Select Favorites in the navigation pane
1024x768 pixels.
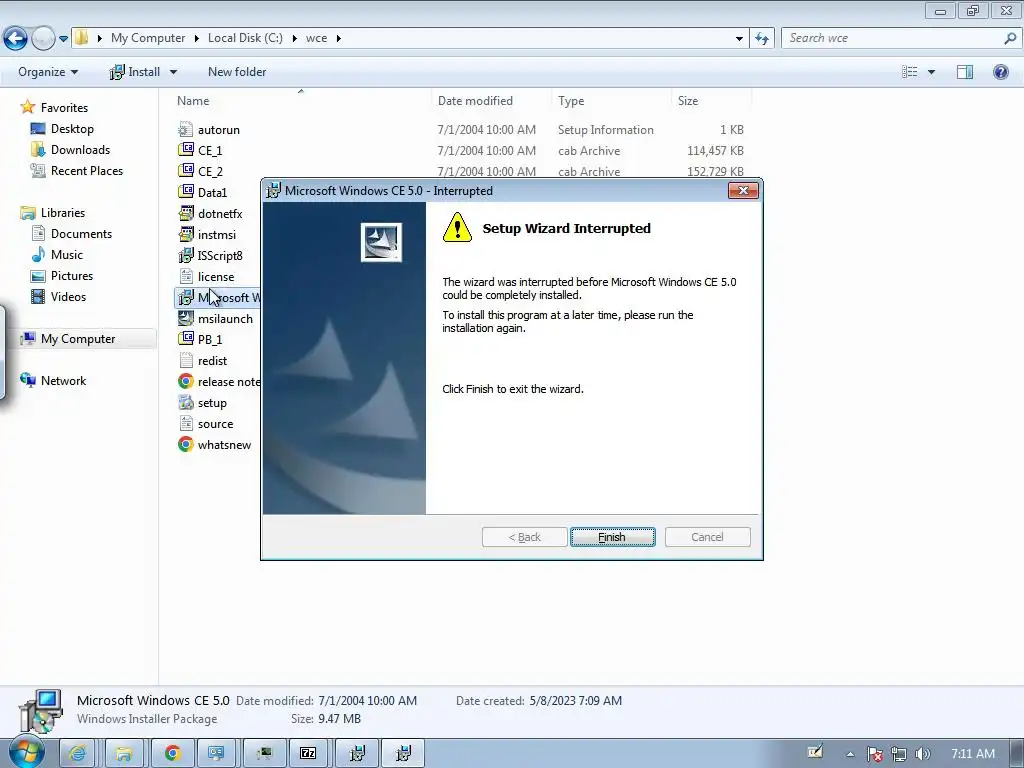tap(64, 108)
